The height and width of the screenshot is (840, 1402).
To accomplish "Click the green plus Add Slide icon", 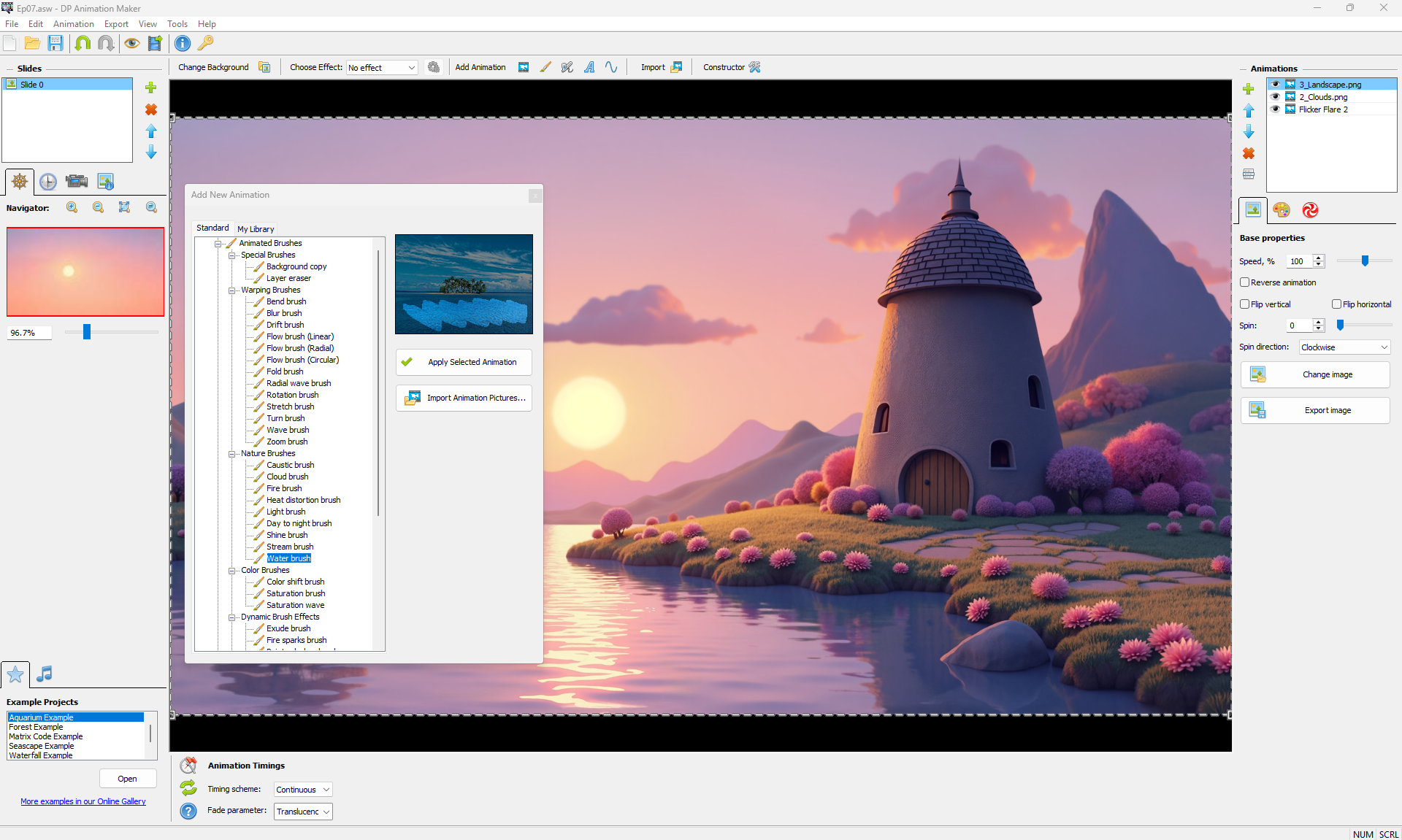I will click(151, 88).
